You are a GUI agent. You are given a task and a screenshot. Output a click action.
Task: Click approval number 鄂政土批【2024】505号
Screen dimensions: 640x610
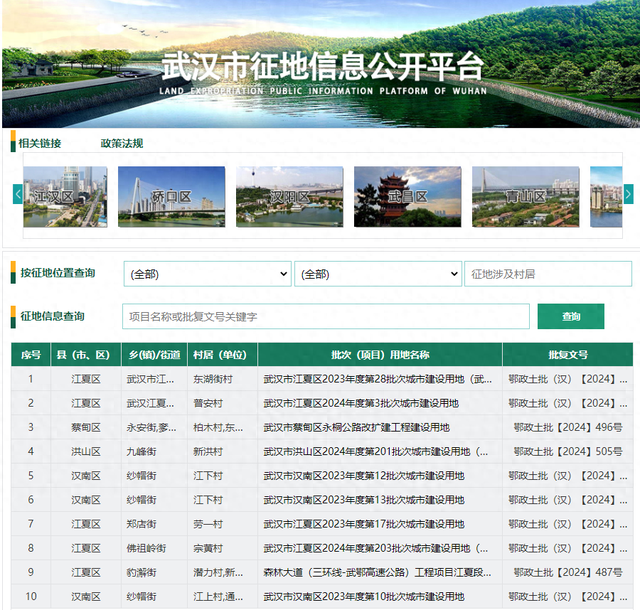(x=568, y=452)
